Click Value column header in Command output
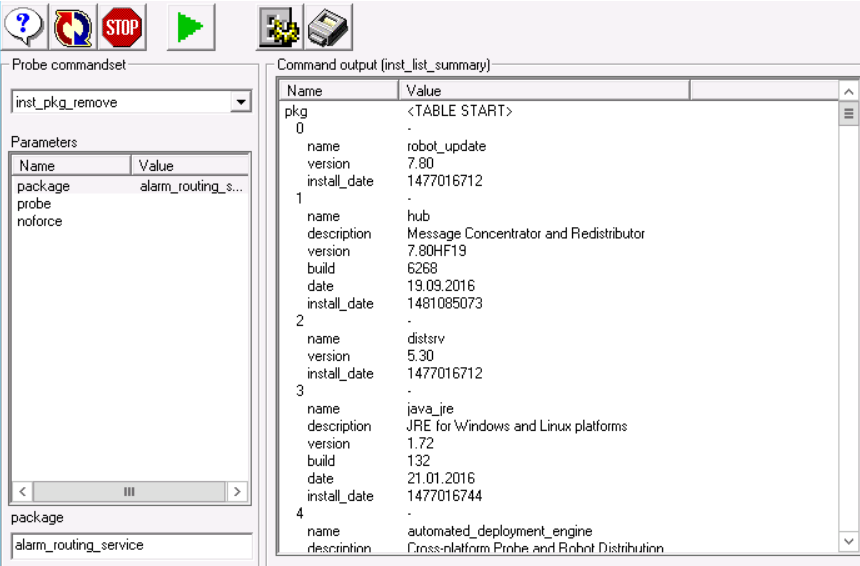The width and height of the screenshot is (860, 566). tap(543, 91)
